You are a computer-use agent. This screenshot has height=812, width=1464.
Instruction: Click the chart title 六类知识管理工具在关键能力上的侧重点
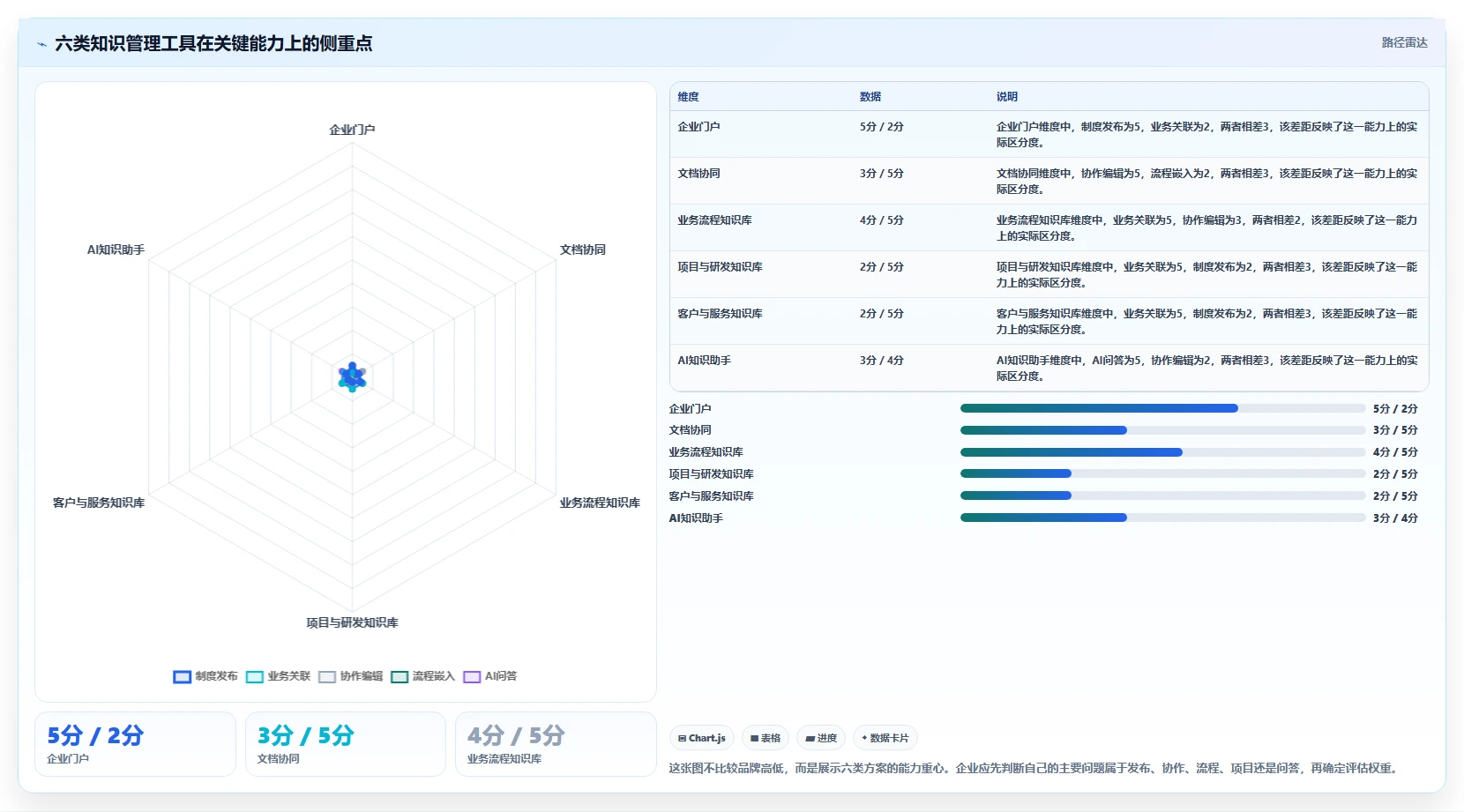click(213, 43)
